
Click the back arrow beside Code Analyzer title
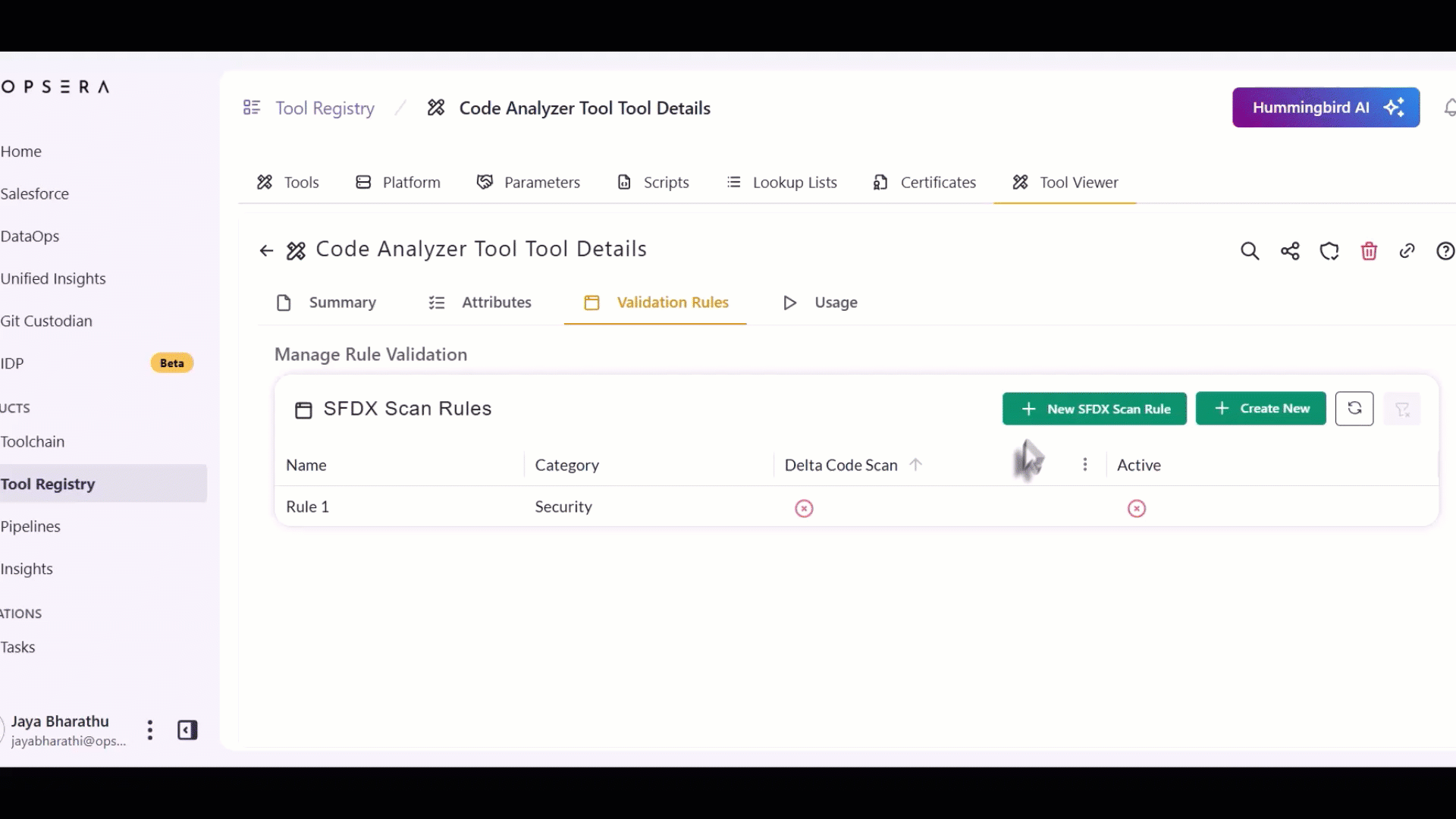(x=266, y=251)
